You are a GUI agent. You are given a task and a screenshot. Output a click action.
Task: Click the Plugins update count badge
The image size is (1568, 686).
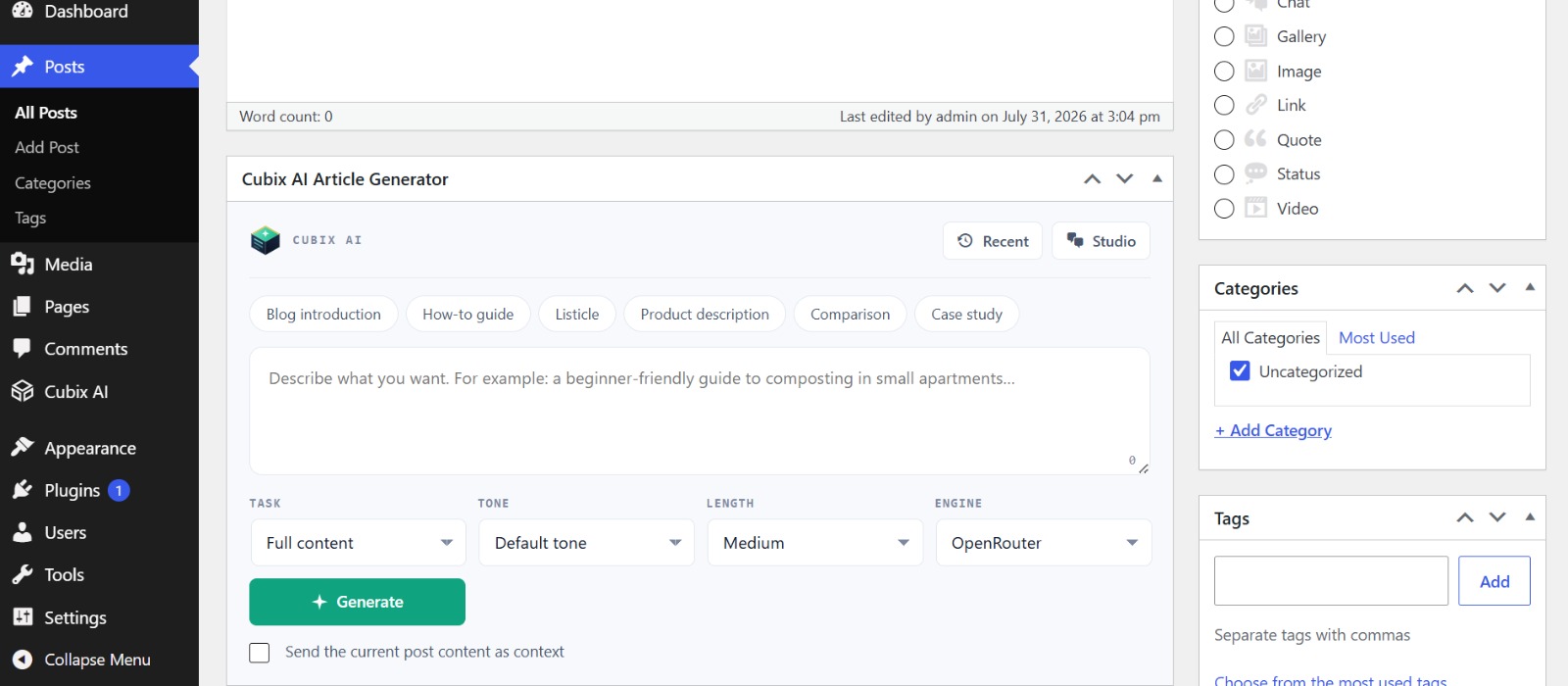point(119,490)
